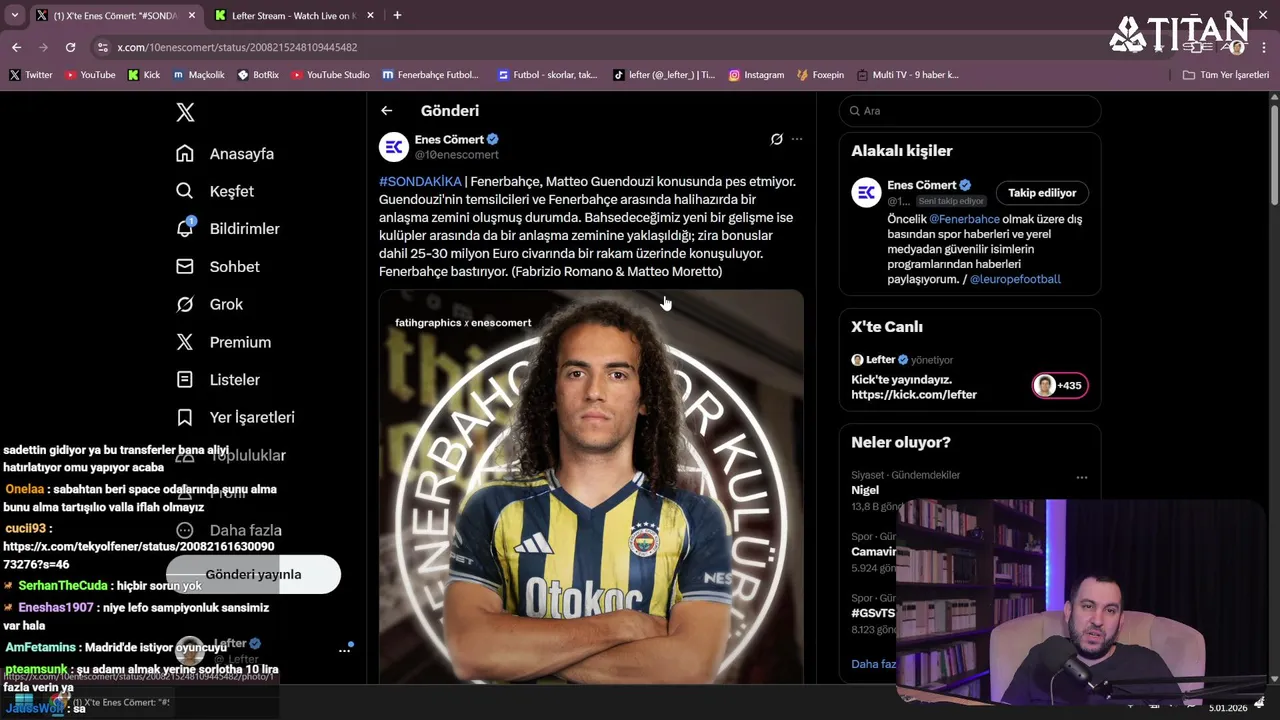1280x720 pixels.
Task: Open the lefter TikTok bookmark
Action: 664,75
